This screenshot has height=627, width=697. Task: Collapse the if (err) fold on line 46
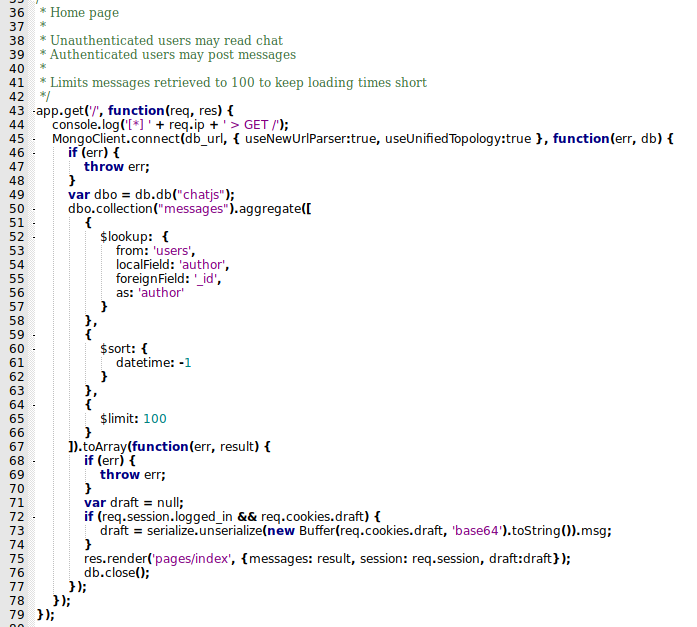click(34, 153)
